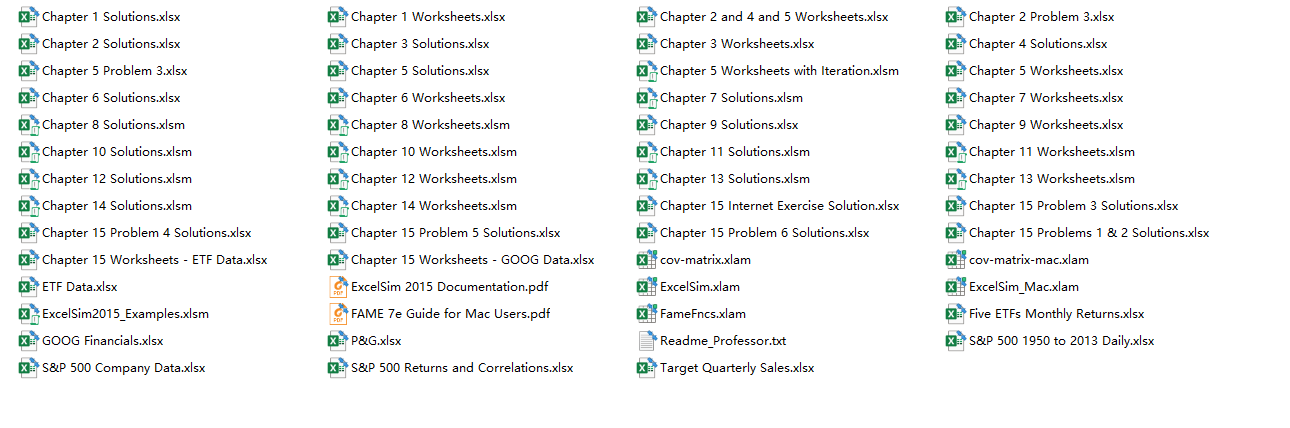Select icon of Target Quarterly Sales.xlsx
1290x428 pixels.
pyautogui.click(x=646, y=368)
